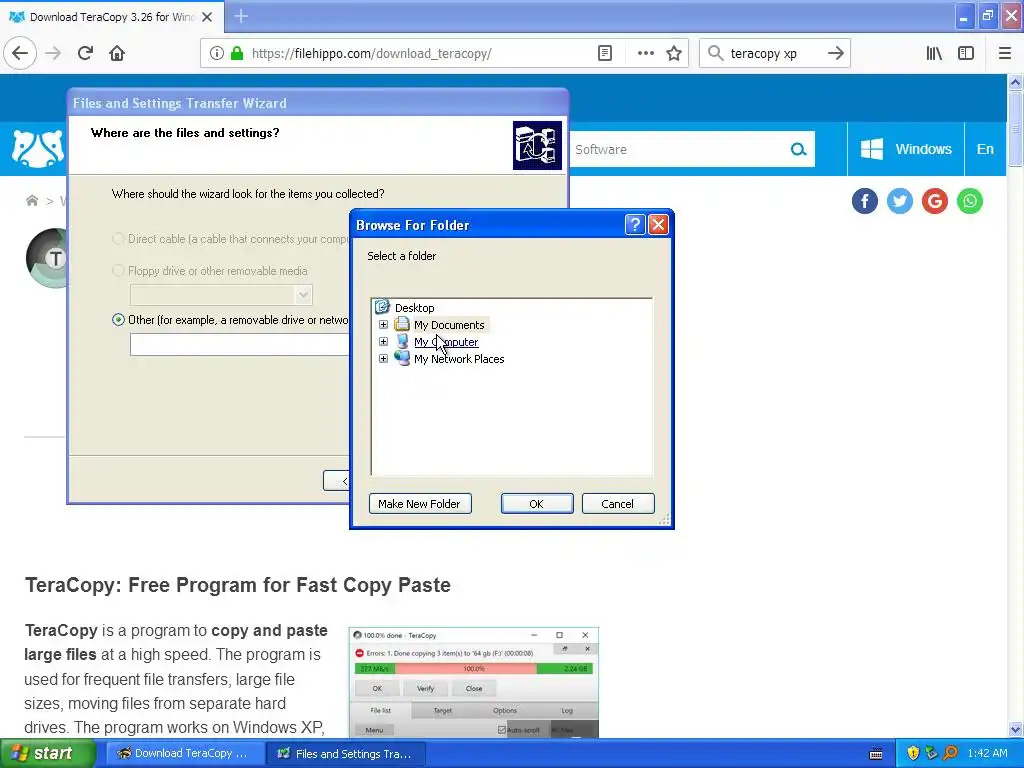Click the page scrollbar down arrow

point(1015,729)
